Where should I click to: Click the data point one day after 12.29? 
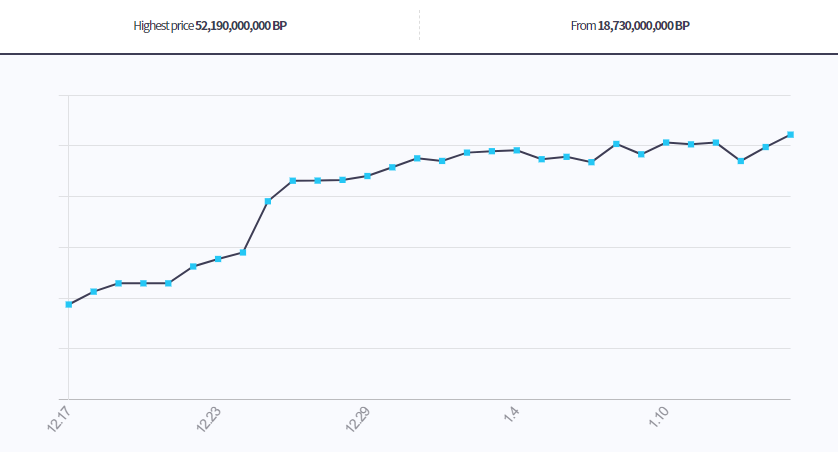click(393, 167)
